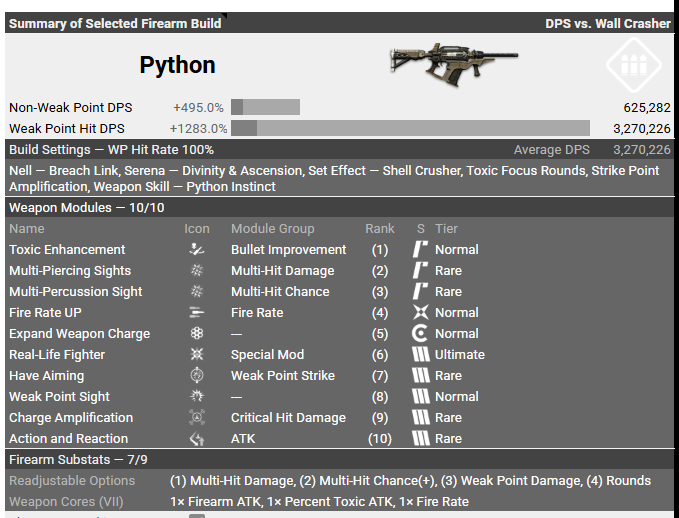Click socket type icon in Multi-Percussion Sight row

pos(420,291)
